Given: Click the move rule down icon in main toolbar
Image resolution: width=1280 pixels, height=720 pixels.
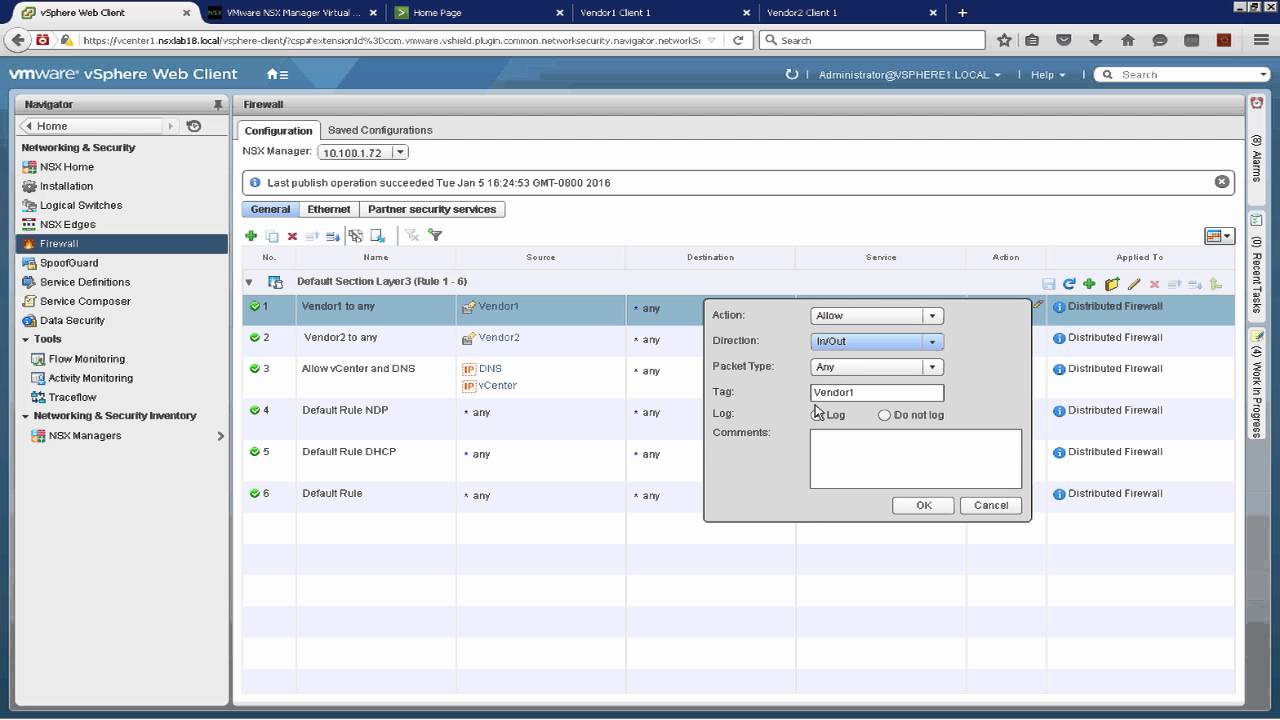Looking at the screenshot, I should tap(333, 236).
